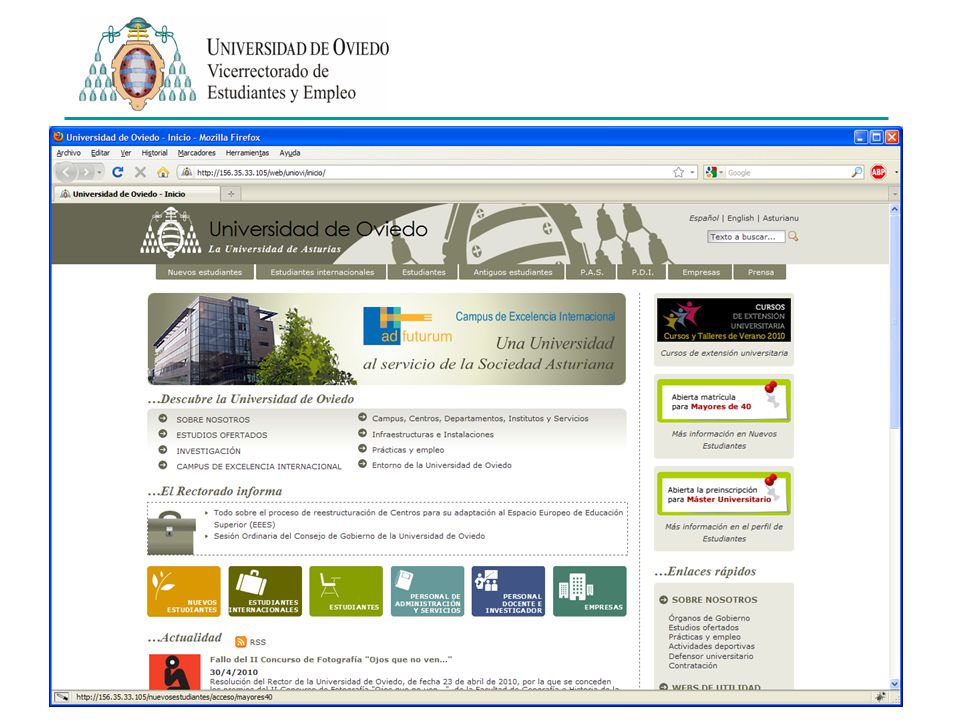This screenshot has height=720, width=960.
Task: Click Cursos de Extensión Universitaria banner
Action: (x=724, y=320)
